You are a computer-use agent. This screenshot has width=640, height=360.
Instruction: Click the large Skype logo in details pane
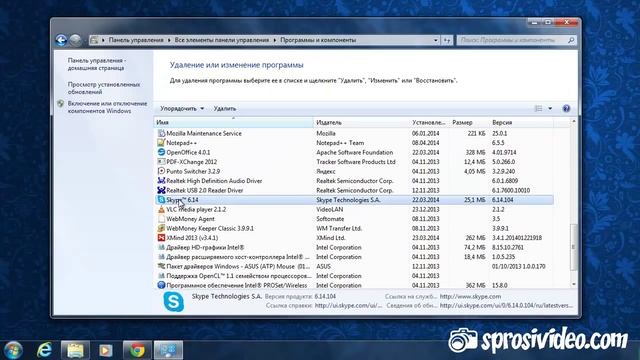click(174, 302)
